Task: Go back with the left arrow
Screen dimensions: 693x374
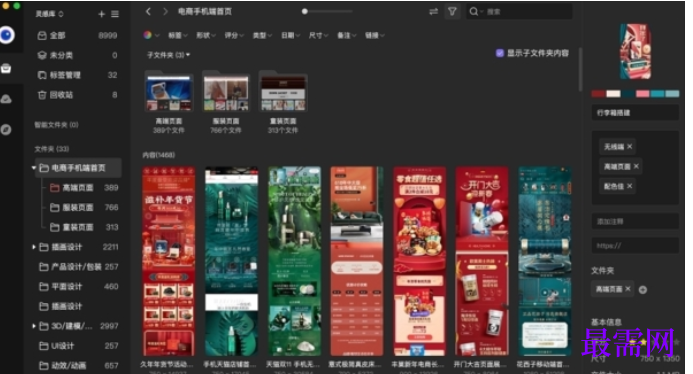Action: pos(148,11)
